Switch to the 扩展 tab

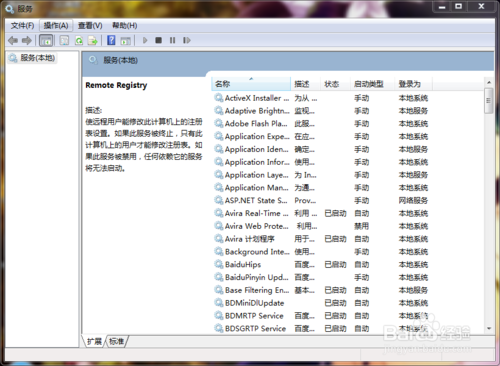[94, 341]
